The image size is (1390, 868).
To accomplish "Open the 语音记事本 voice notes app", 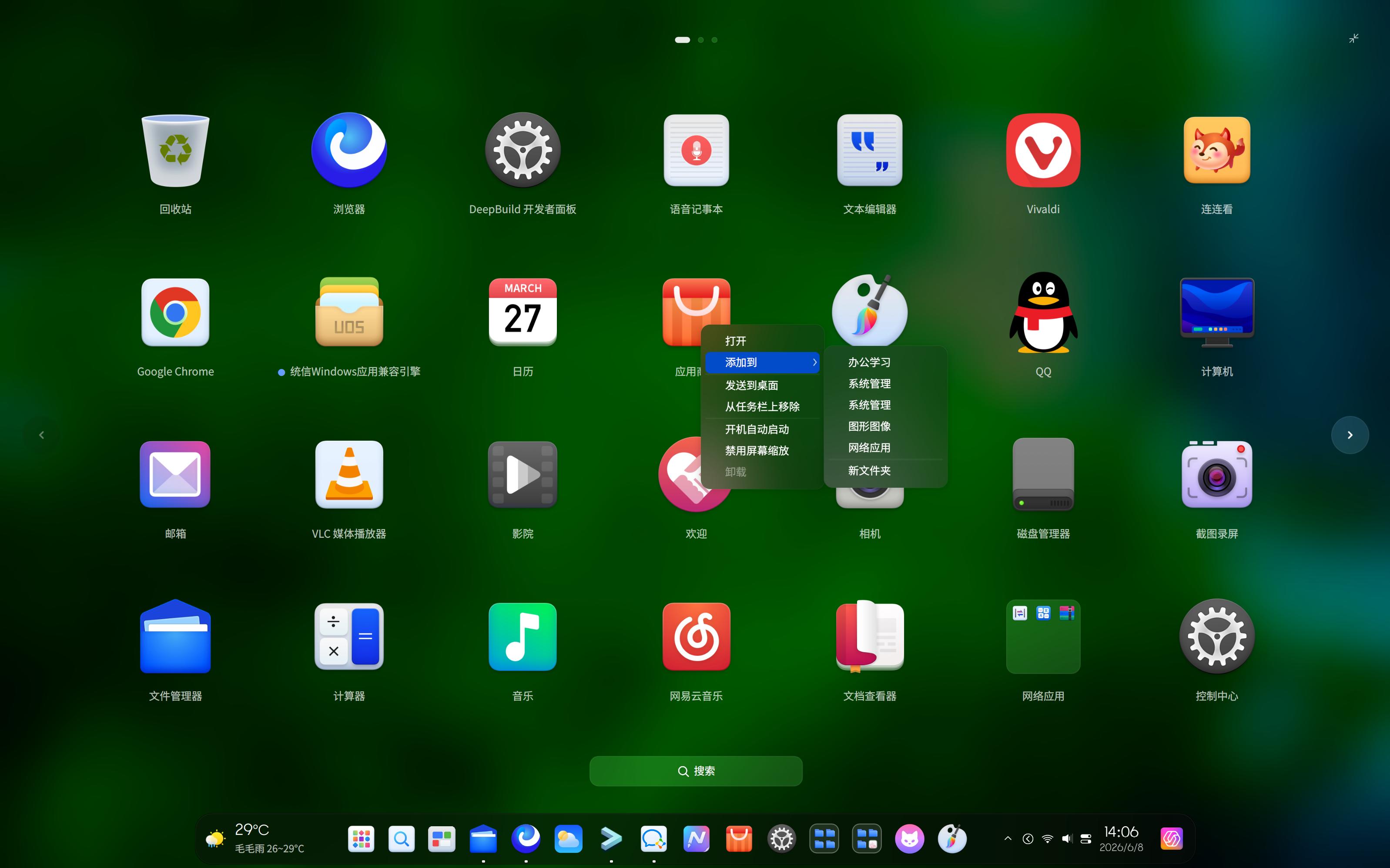I will pyautogui.click(x=696, y=151).
